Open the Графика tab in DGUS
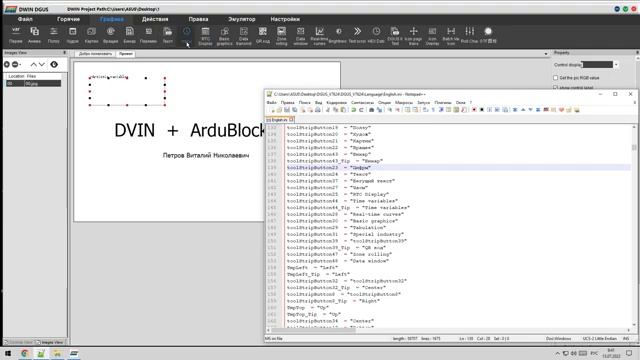Screen dimensions: 640x360 click(111, 19)
